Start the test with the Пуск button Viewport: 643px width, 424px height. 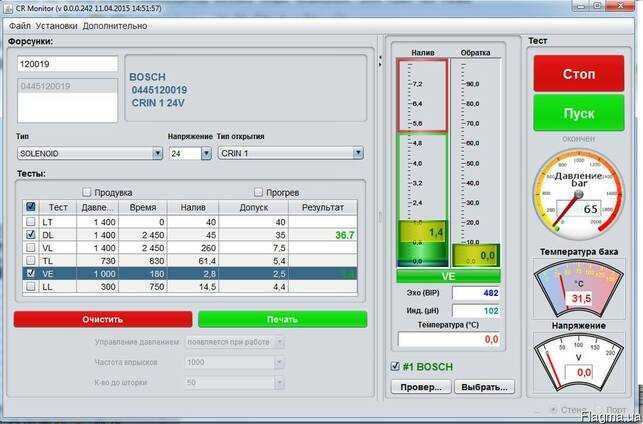click(x=579, y=113)
